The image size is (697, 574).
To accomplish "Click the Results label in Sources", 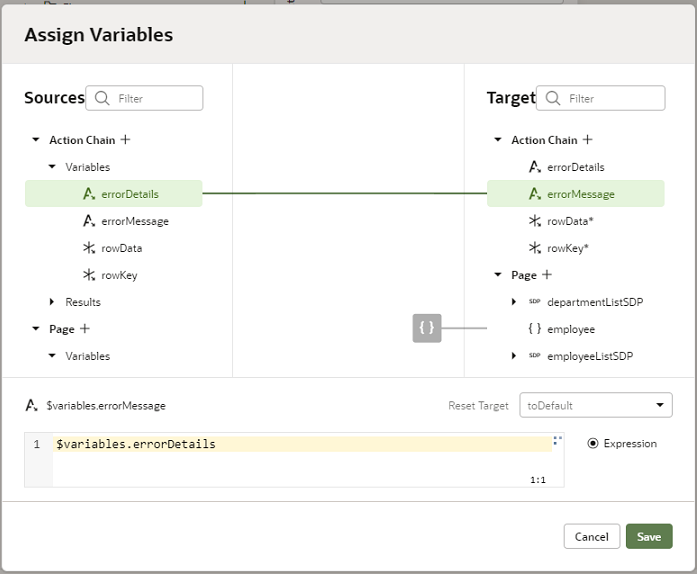I will click(83, 302).
